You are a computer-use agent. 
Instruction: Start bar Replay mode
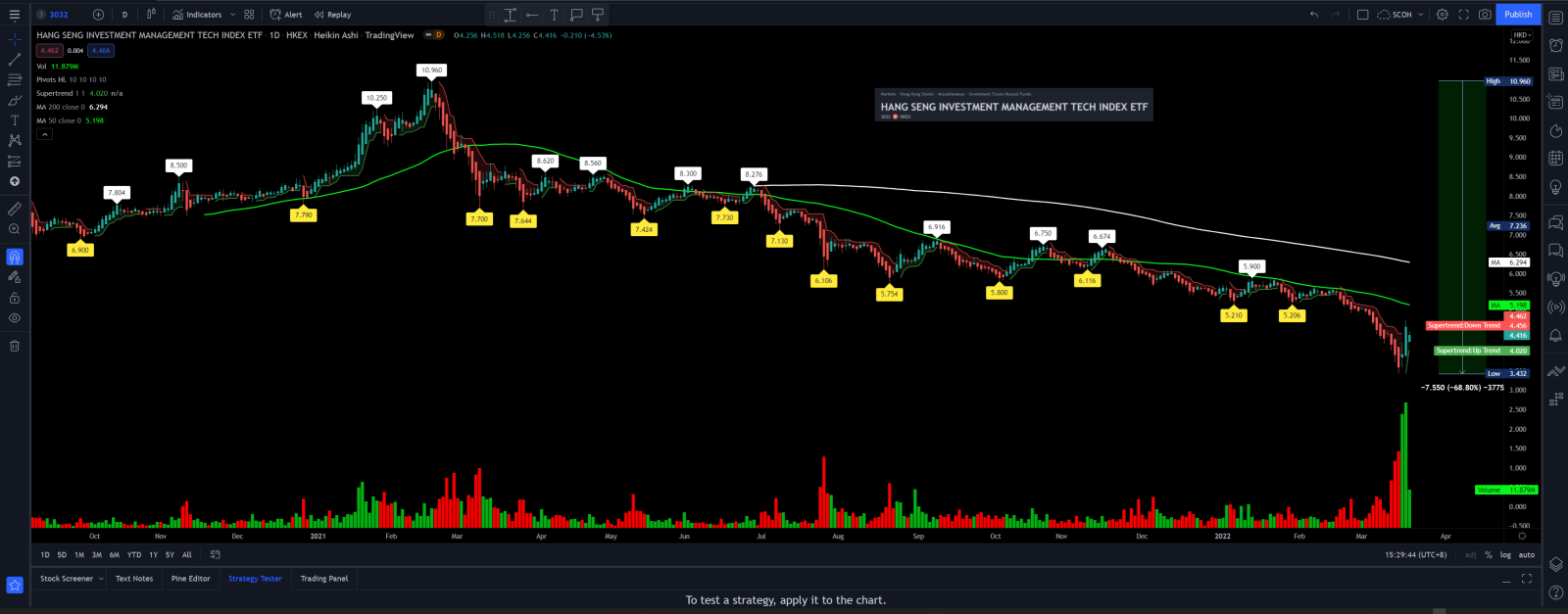[x=333, y=15]
